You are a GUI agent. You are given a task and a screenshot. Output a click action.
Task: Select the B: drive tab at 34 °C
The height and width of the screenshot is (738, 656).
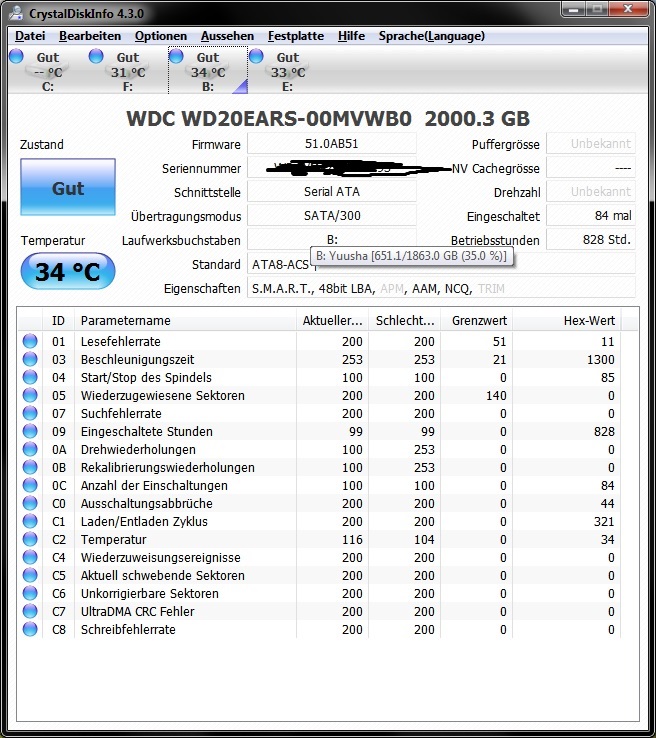click(x=208, y=71)
